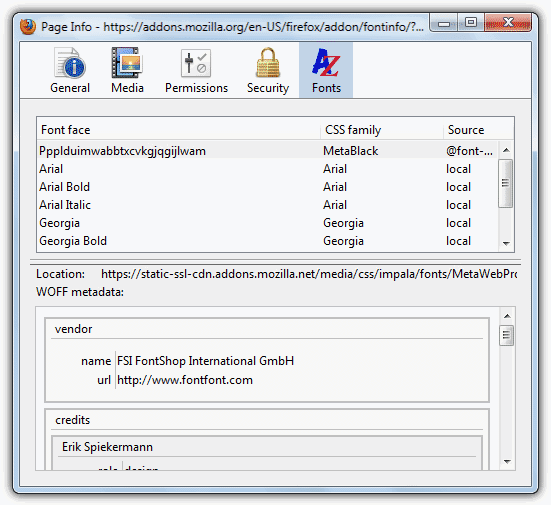Click the Location URL field
The width and height of the screenshot is (551, 505).
(309, 274)
